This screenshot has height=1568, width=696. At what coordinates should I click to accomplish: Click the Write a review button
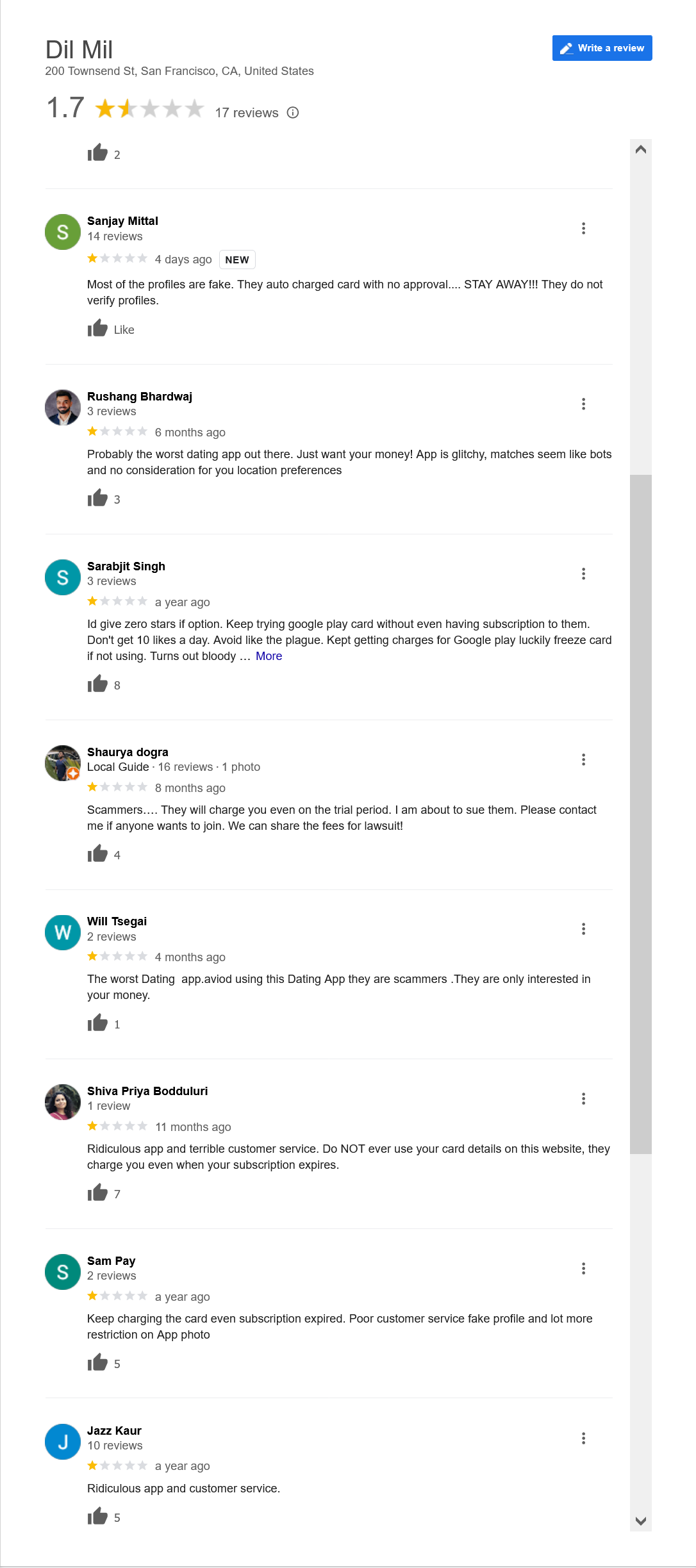602,48
